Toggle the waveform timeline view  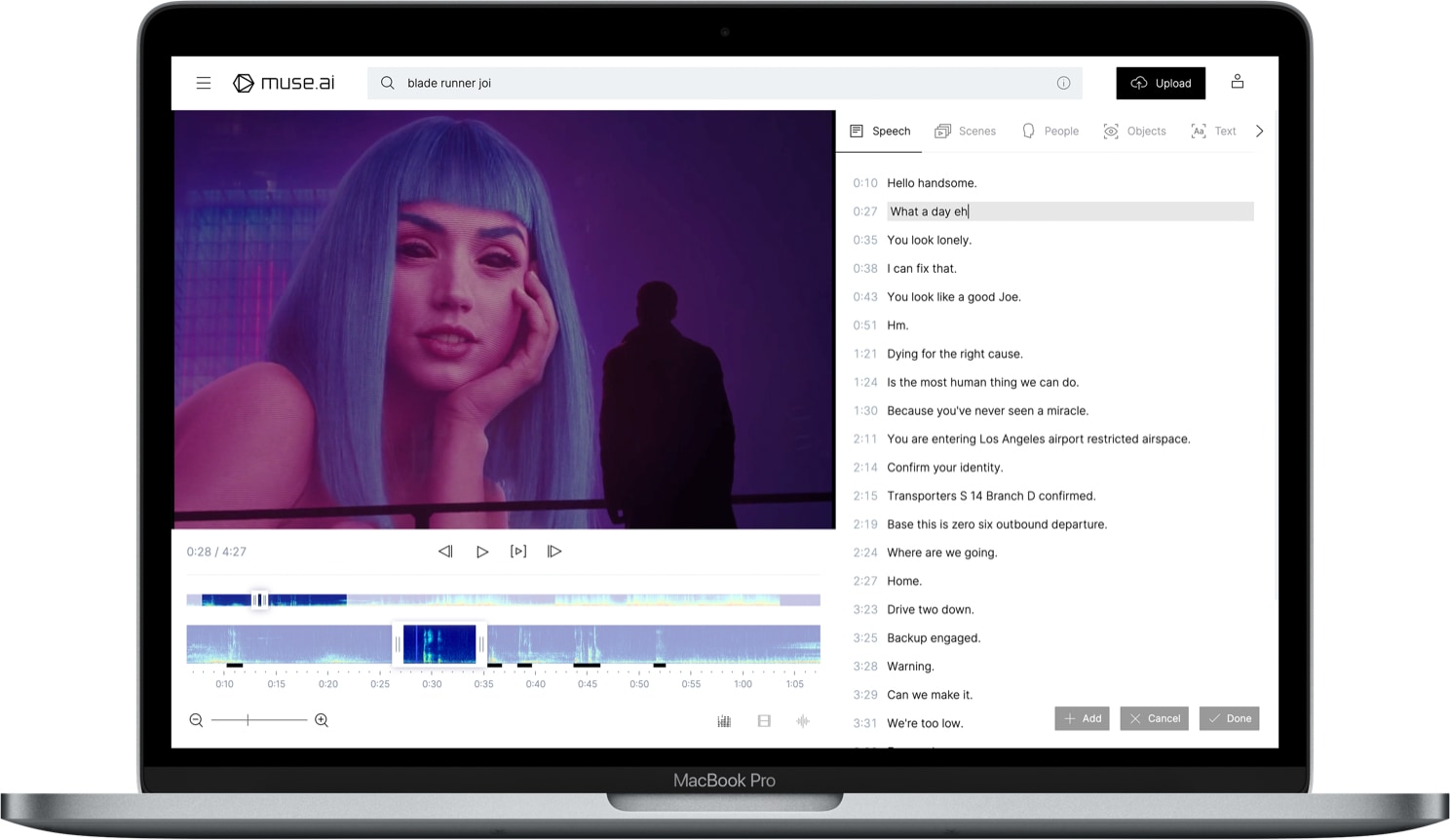[x=803, y=721]
